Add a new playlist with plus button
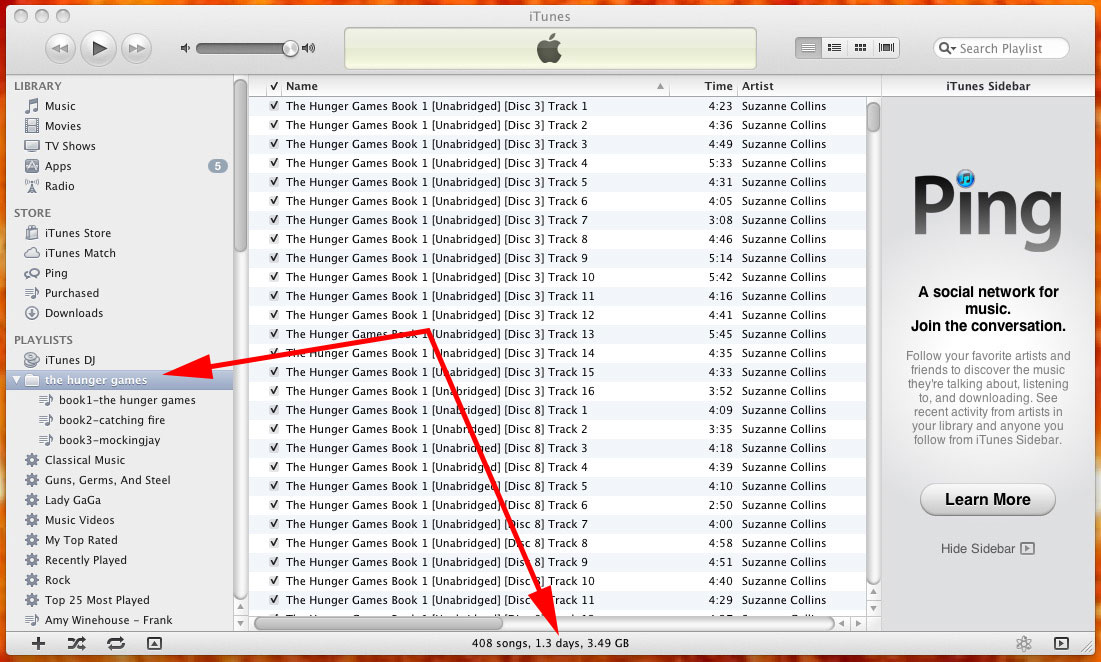This screenshot has height=662, width=1101. coord(38,643)
